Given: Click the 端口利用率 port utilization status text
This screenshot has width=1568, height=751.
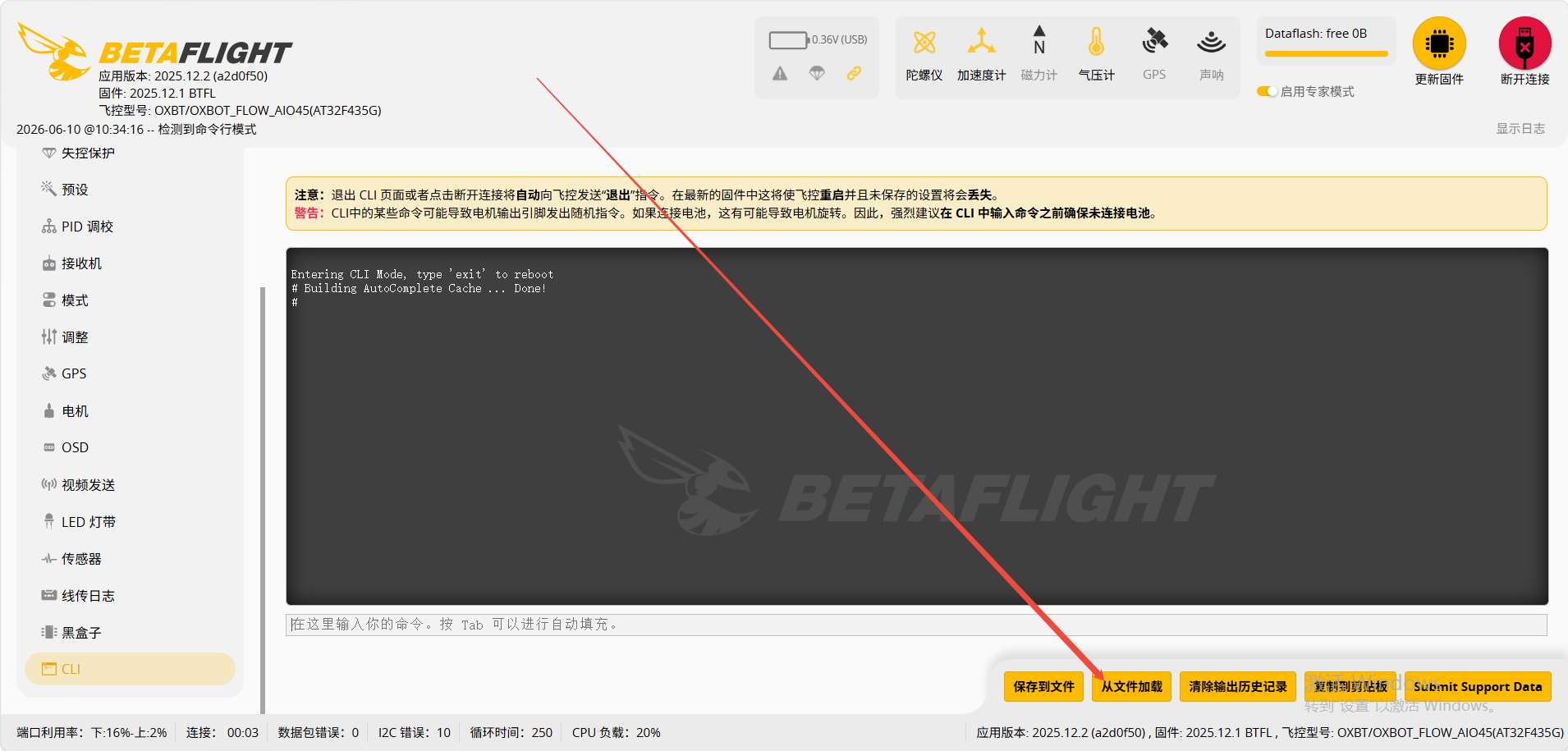Looking at the screenshot, I should [92, 732].
